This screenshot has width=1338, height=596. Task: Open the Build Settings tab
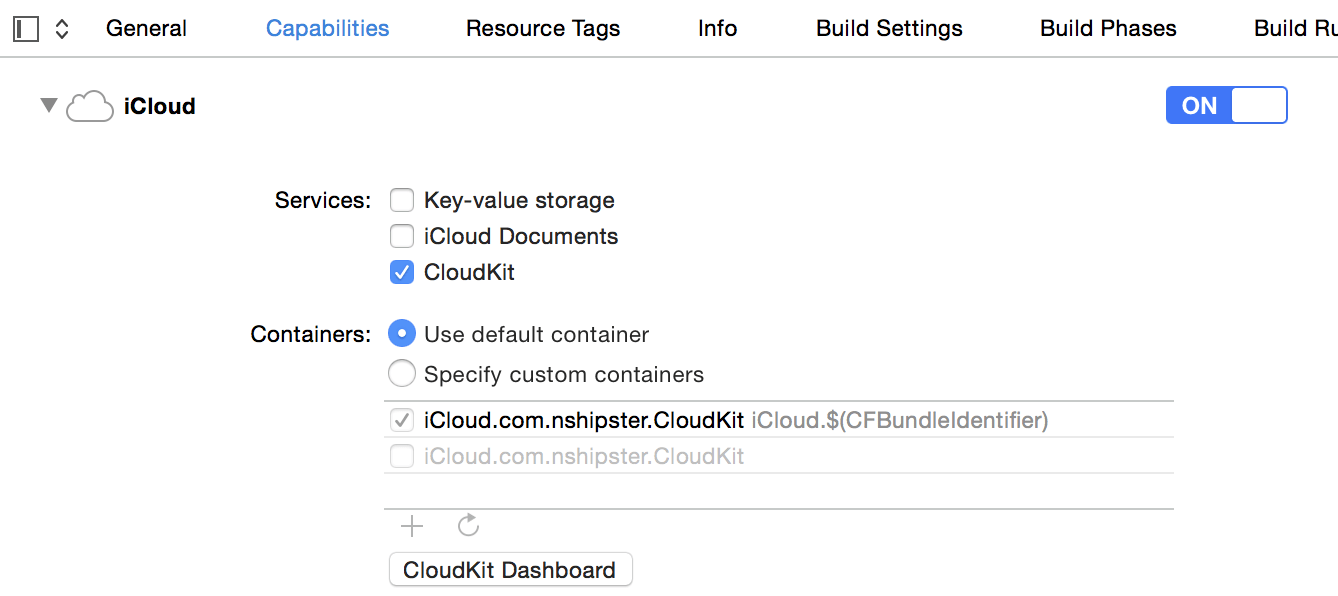(888, 28)
